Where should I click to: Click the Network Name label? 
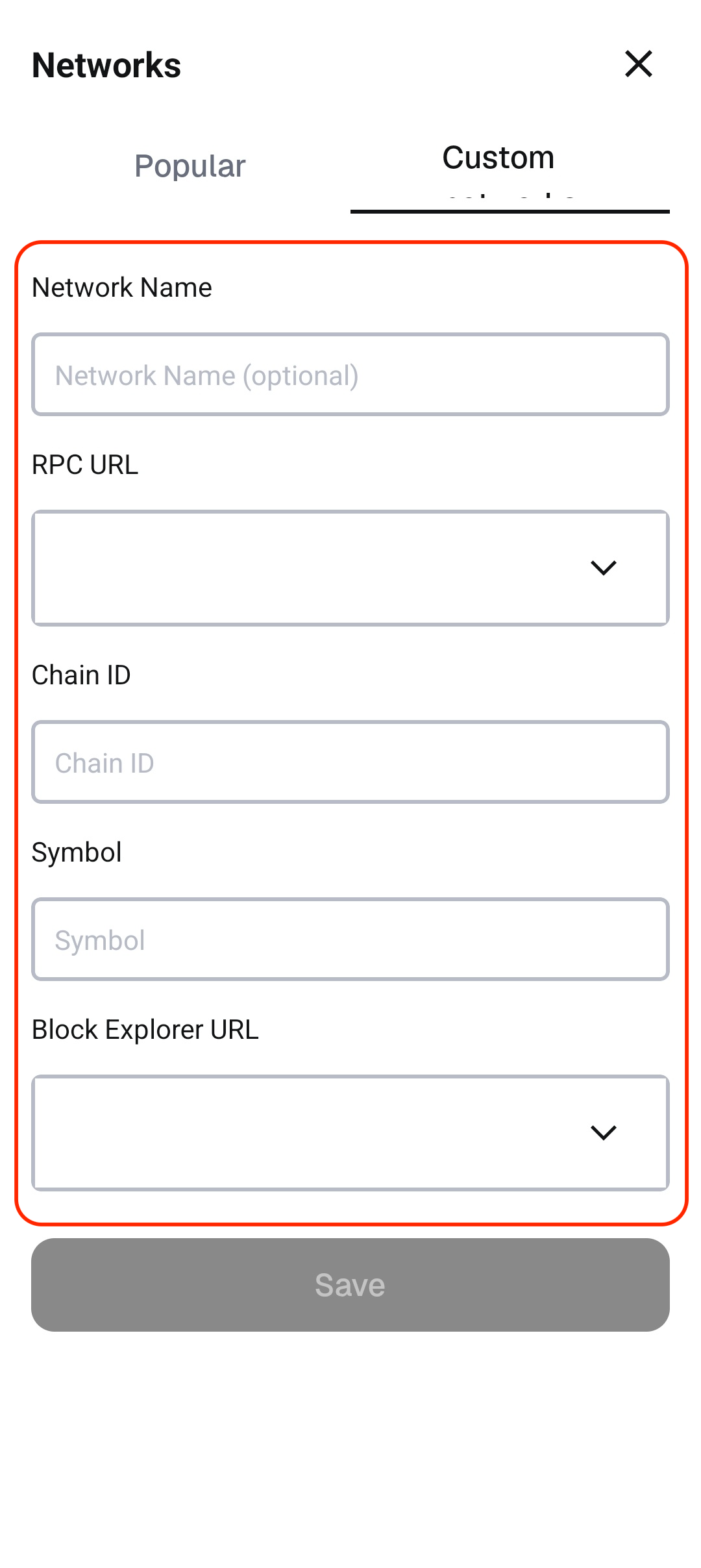(121, 287)
